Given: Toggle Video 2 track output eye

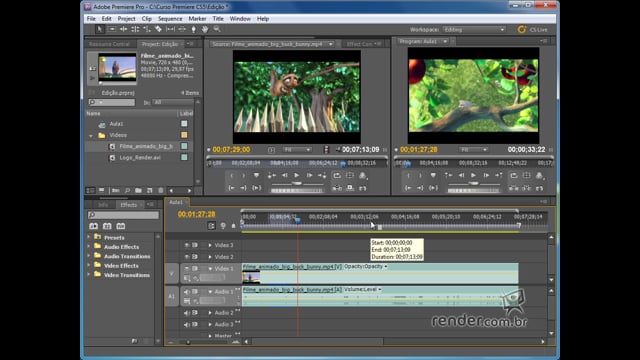Looking at the screenshot, I should tap(187, 257).
